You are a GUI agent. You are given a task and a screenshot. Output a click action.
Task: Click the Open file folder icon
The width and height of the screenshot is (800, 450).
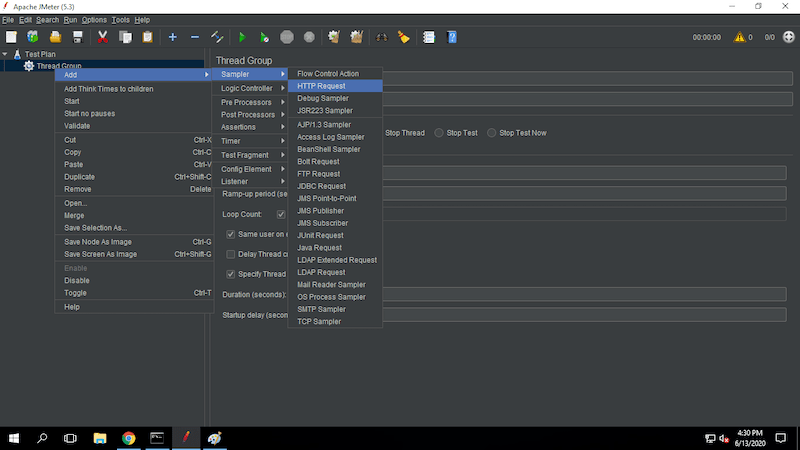pyautogui.click(x=55, y=37)
